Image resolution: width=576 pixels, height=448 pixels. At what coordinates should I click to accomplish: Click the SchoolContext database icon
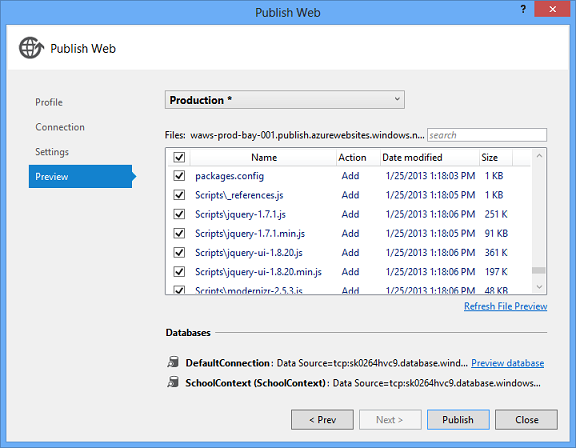coord(173,382)
